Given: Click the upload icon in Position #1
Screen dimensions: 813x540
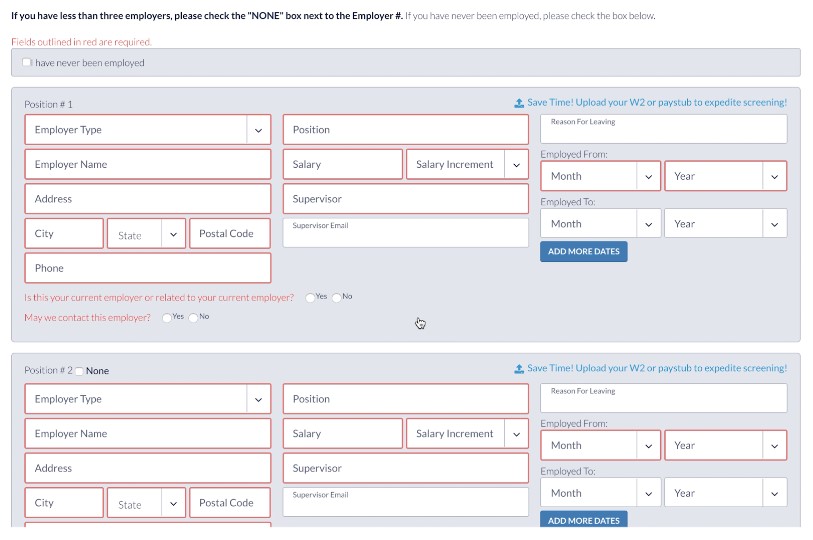Looking at the screenshot, I should click(519, 103).
